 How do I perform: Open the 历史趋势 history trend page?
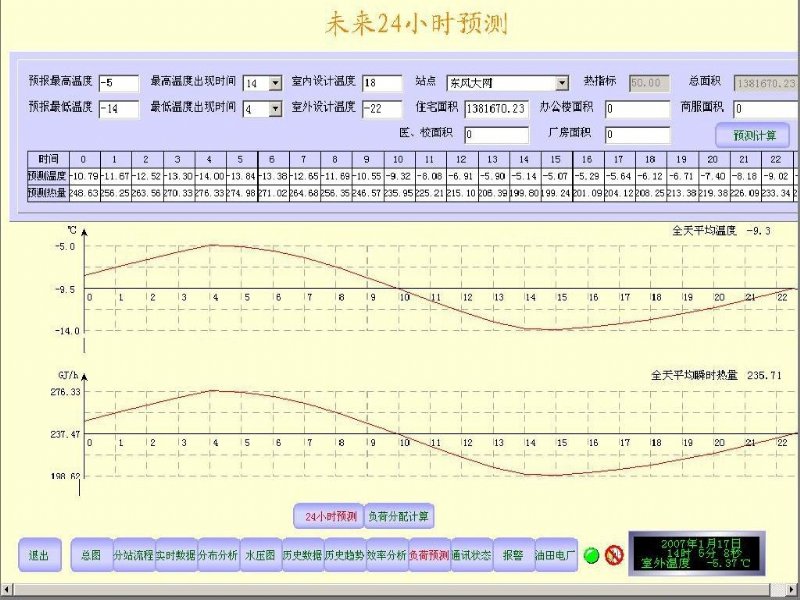coord(343,555)
